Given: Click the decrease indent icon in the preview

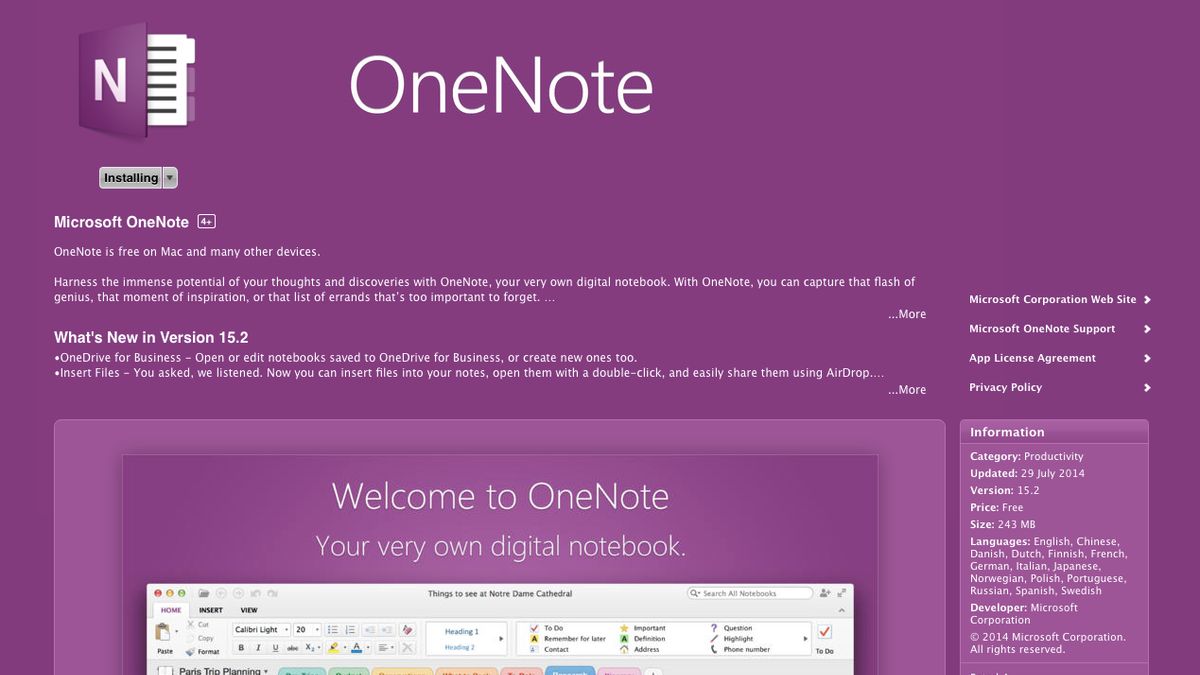Looking at the screenshot, I should click(370, 630).
